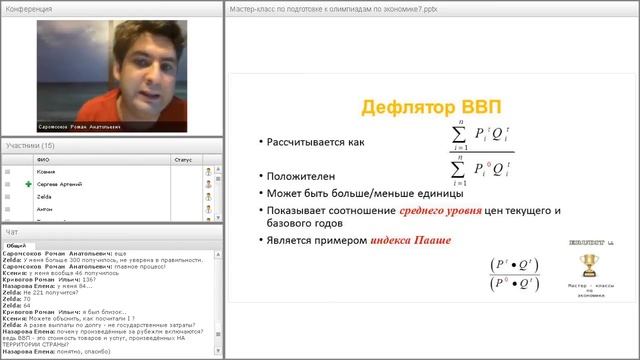Click the user icon in Zelda's row
This screenshot has height=360, width=640.
pyautogui.click(x=209, y=197)
